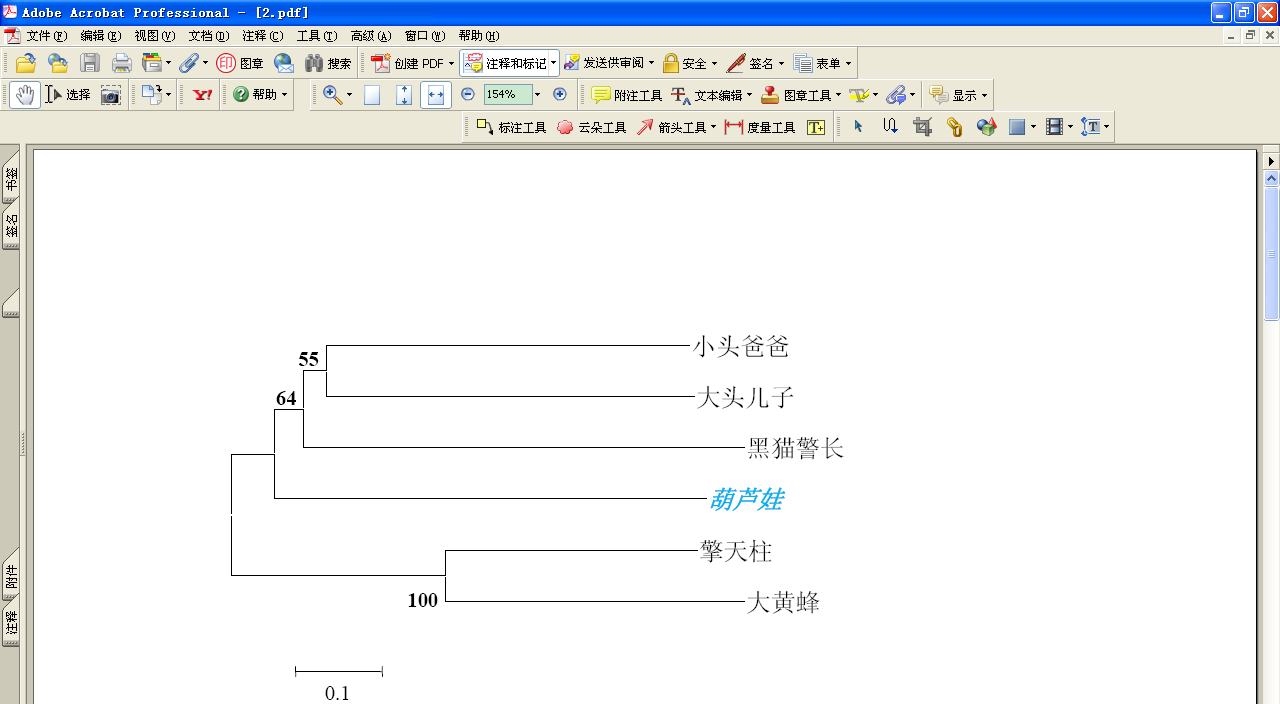Click the 搜索 search button
The image size is (1280, 704).
[328, 63]
